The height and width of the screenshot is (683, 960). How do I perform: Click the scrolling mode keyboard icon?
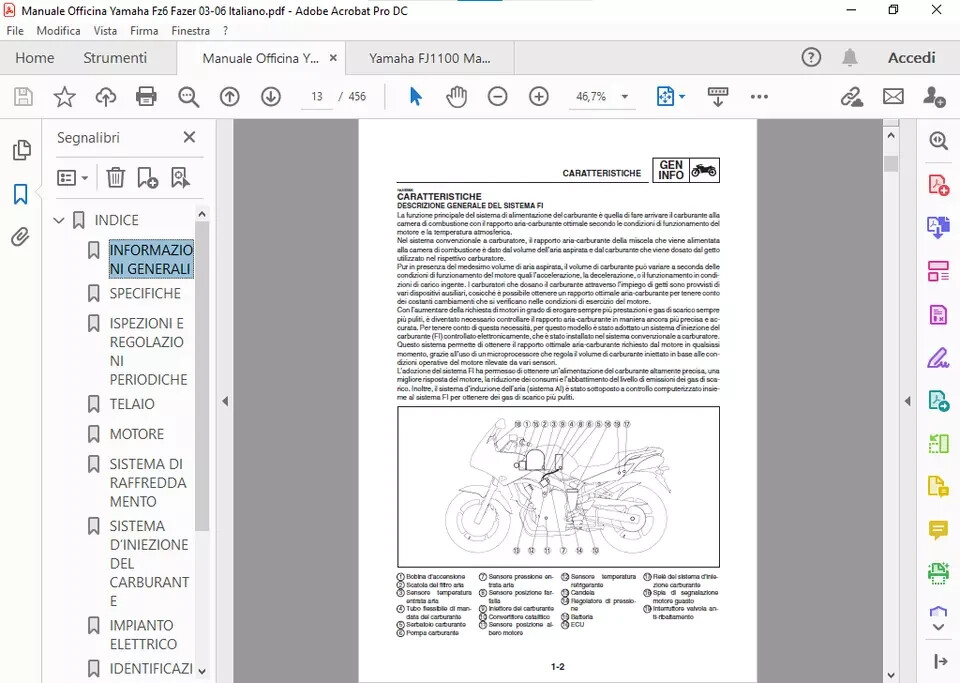point(718,97)
